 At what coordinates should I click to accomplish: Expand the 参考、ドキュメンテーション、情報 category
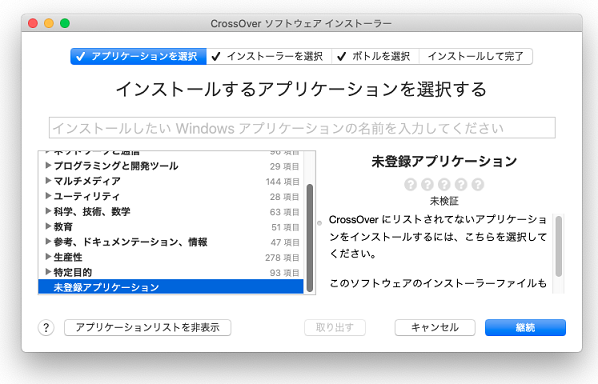pos(48,242)
